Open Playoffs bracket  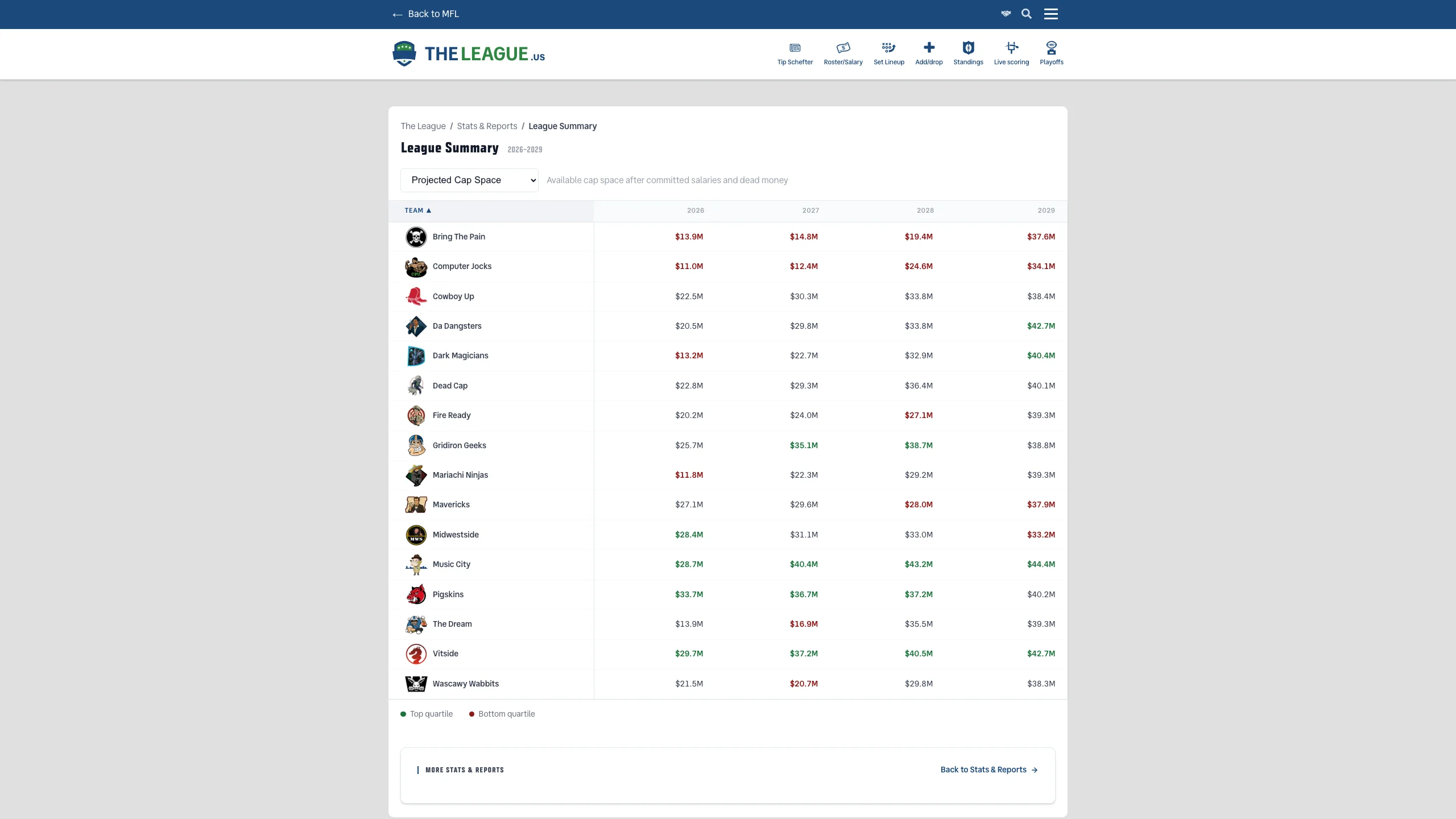1051,53
